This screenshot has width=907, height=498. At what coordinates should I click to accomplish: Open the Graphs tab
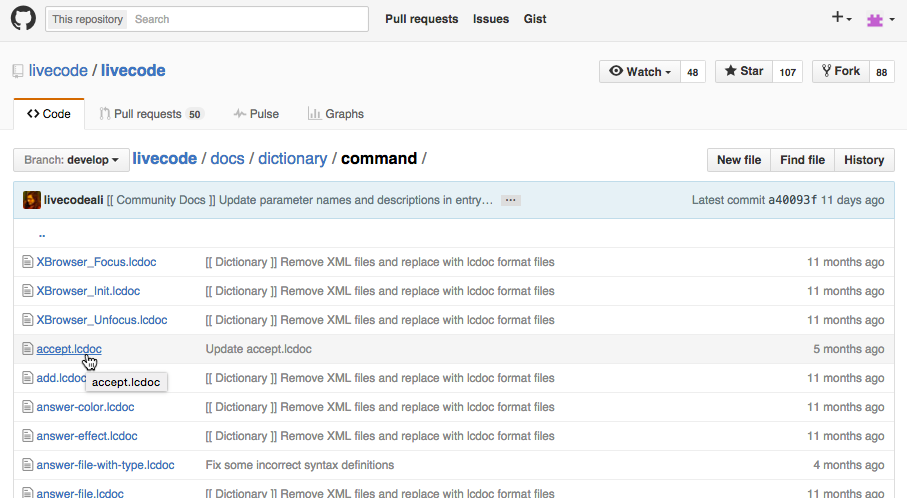[336, 114]
